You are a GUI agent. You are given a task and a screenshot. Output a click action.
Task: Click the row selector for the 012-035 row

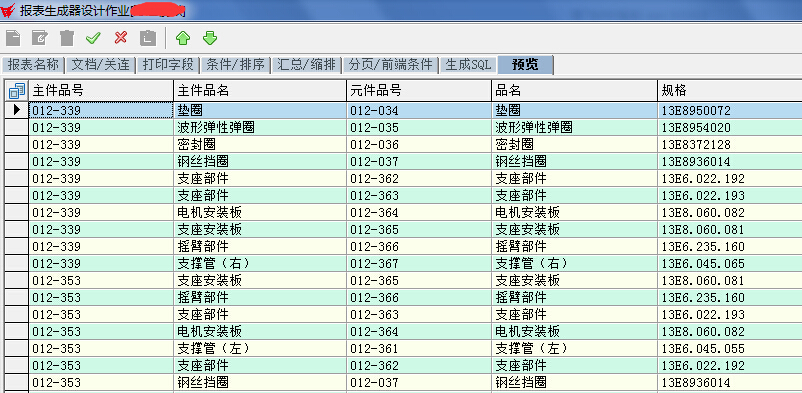[17, 127]
